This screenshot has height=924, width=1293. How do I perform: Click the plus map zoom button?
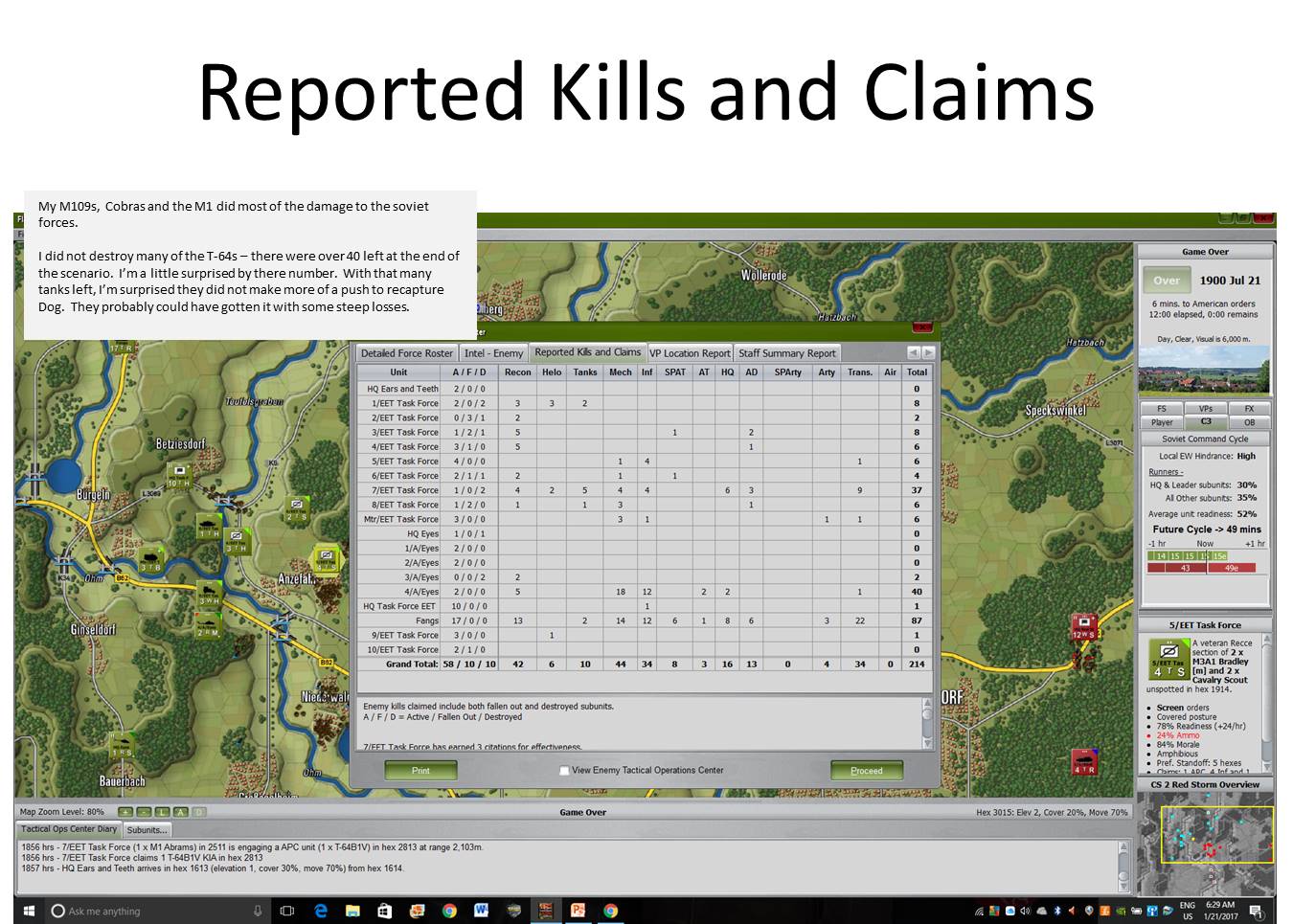pyautogui.click(x=125, y=812)
